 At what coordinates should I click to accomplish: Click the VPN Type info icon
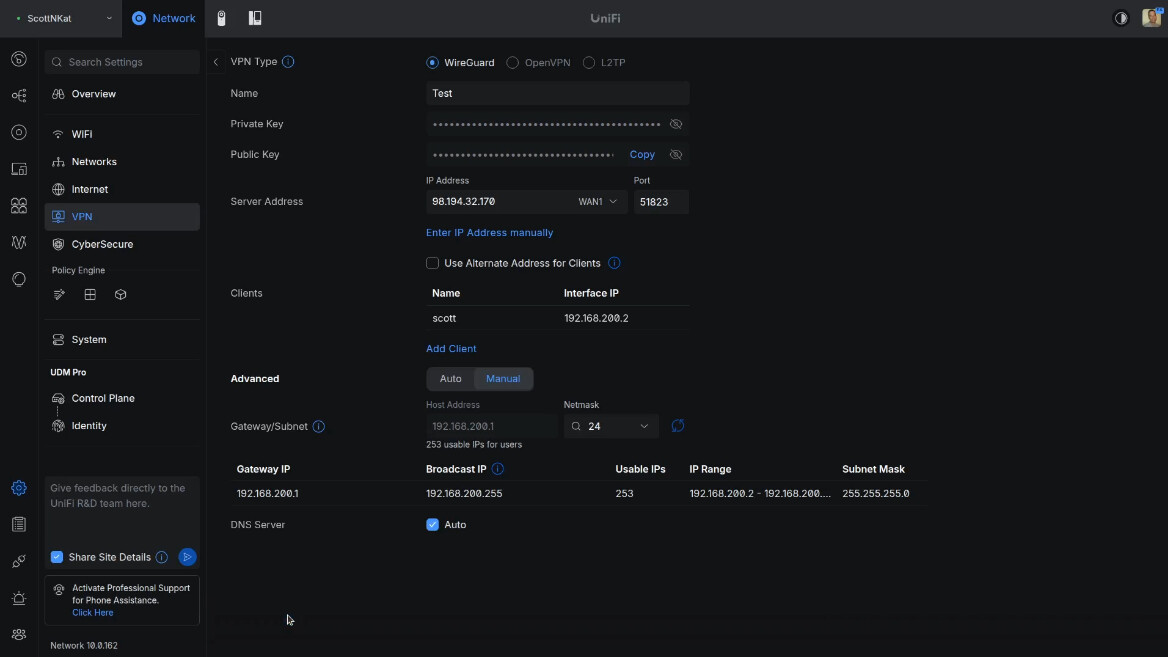tap(288, 62)
